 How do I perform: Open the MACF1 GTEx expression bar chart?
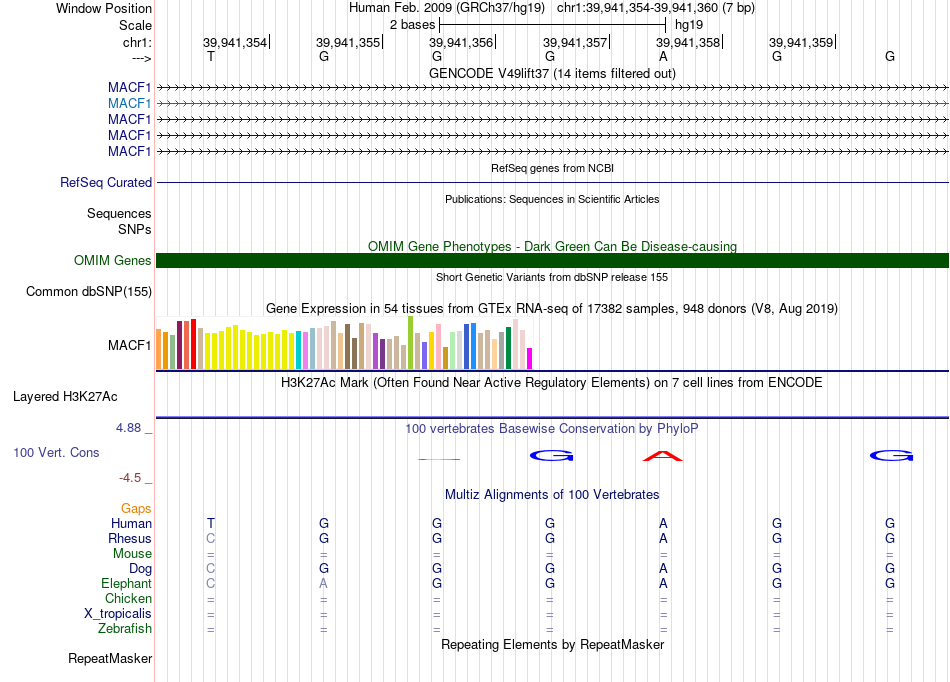point(344,343)
